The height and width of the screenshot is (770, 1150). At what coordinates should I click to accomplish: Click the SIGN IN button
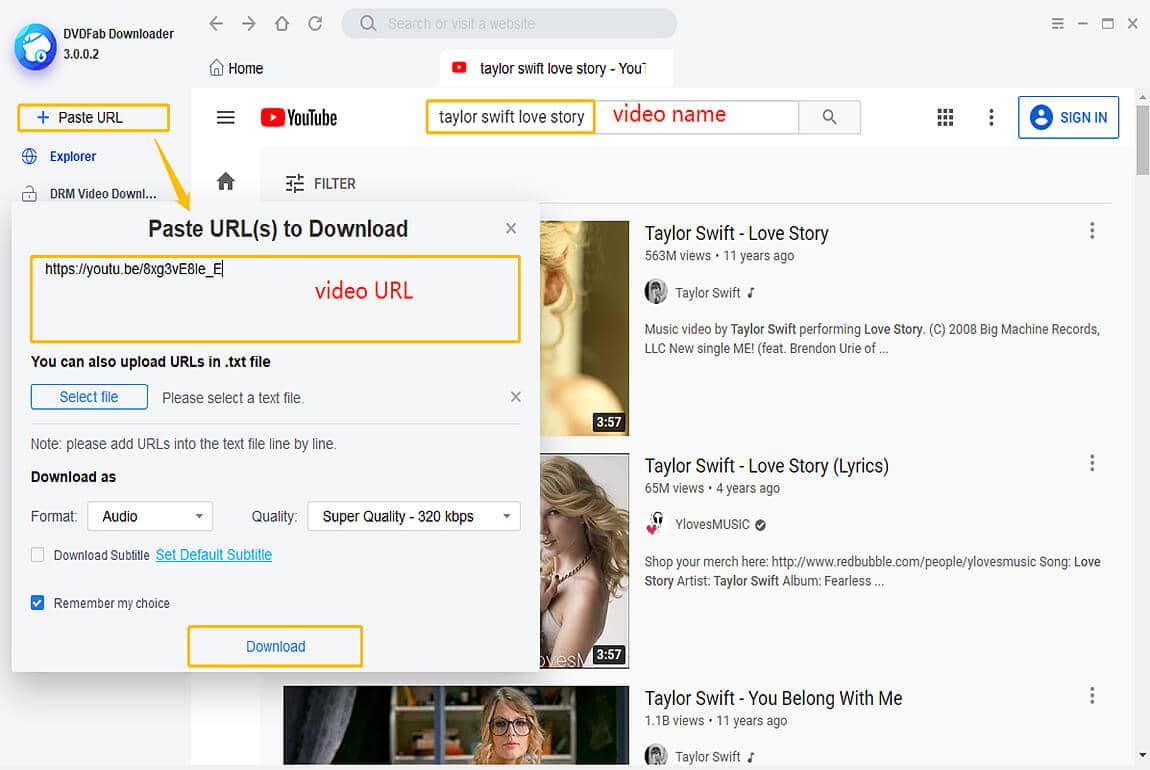(1068, 117)
